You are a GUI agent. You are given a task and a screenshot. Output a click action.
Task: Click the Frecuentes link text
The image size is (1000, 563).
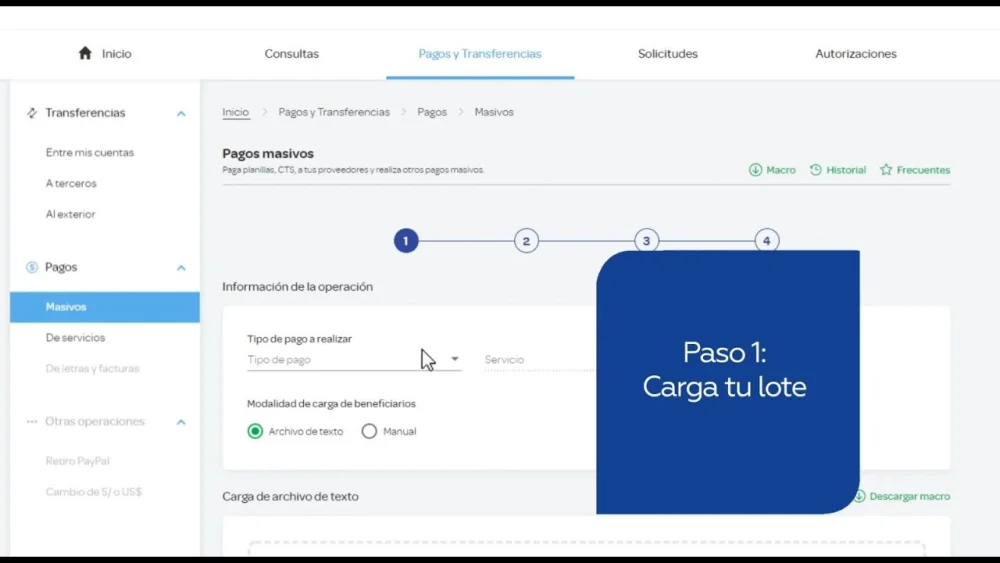[923, 170]
